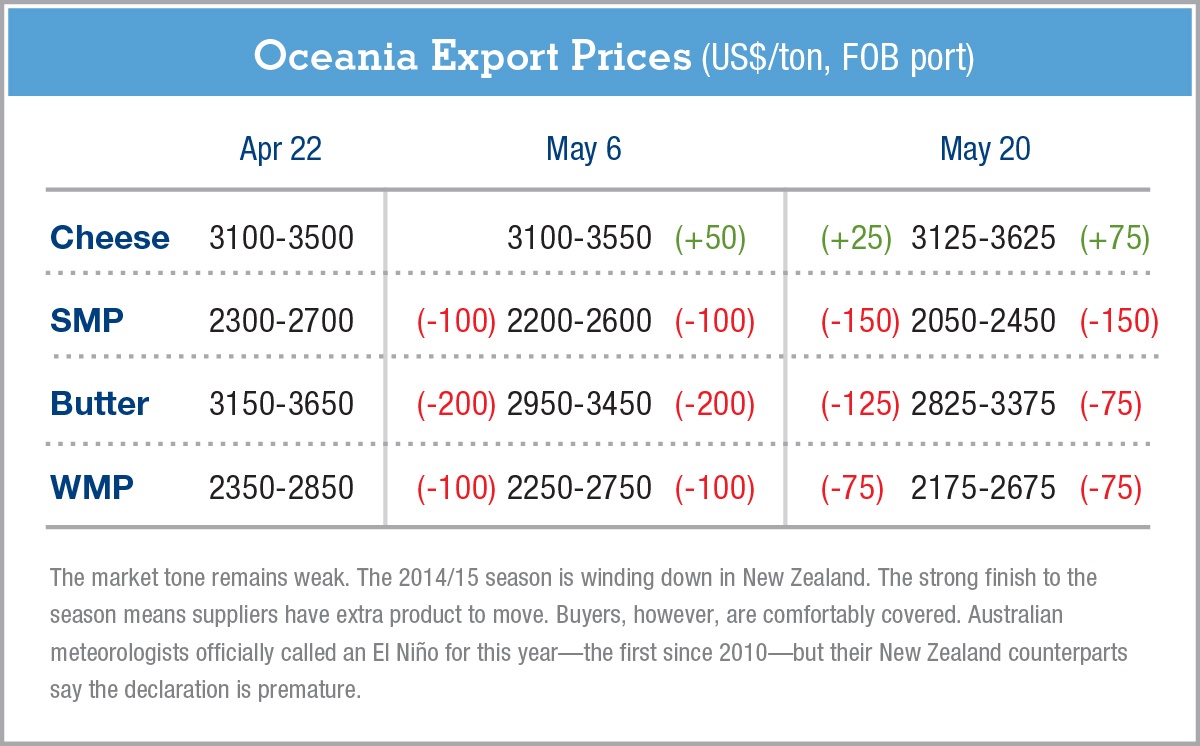Select the Apr 22 column header

coord(281,149)
